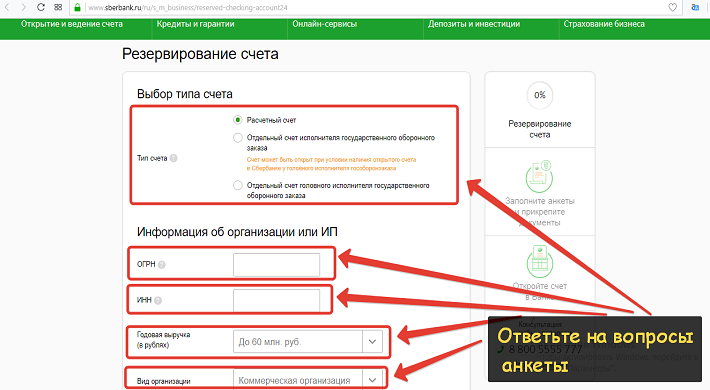
Task: Click the Годовая выручка (в рублях) label
Action: tap(163, 340)
